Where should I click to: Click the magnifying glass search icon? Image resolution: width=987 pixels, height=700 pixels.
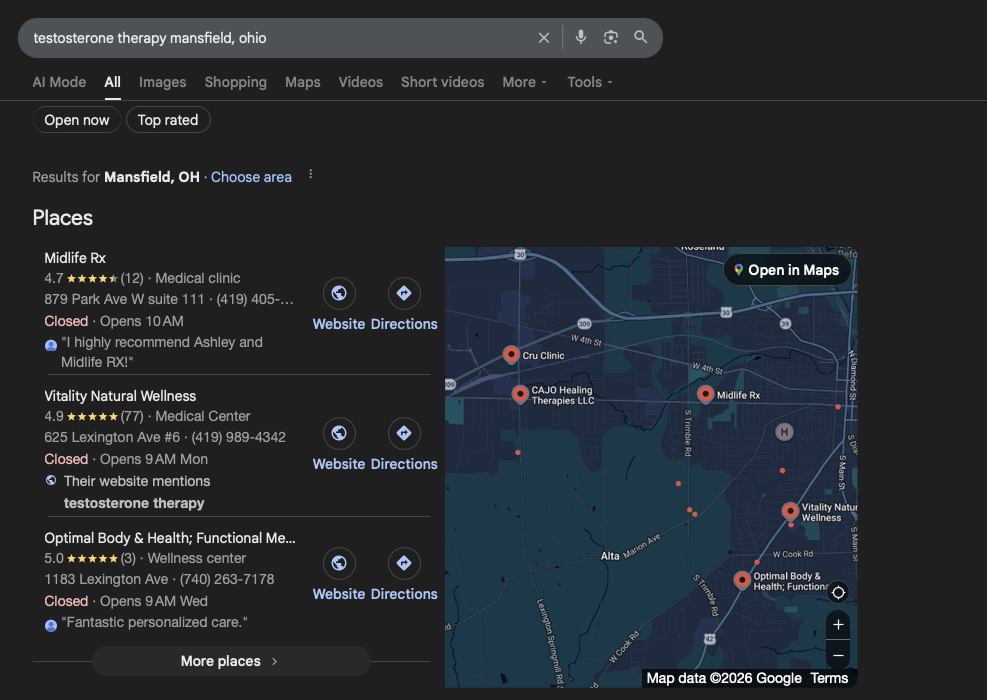[641, 38]
